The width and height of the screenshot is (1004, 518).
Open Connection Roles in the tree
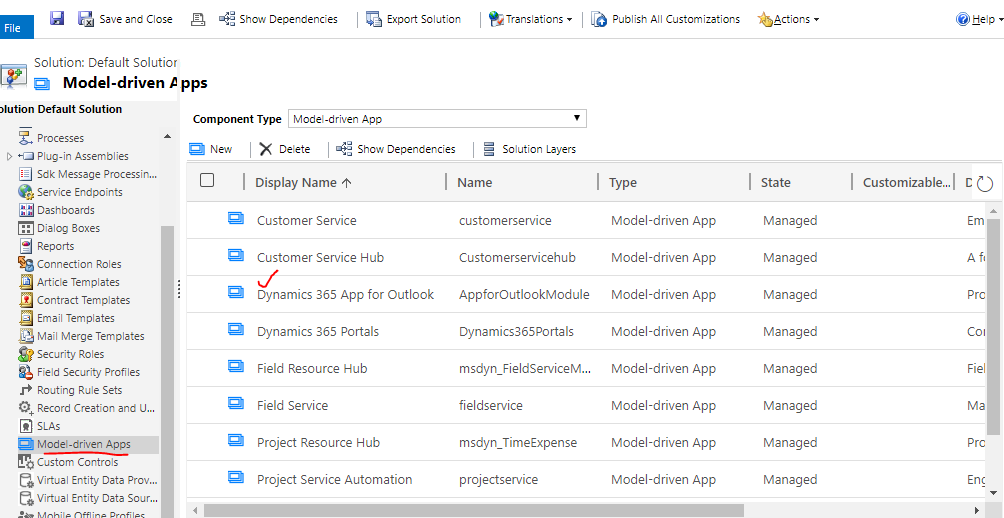(79, 264)
